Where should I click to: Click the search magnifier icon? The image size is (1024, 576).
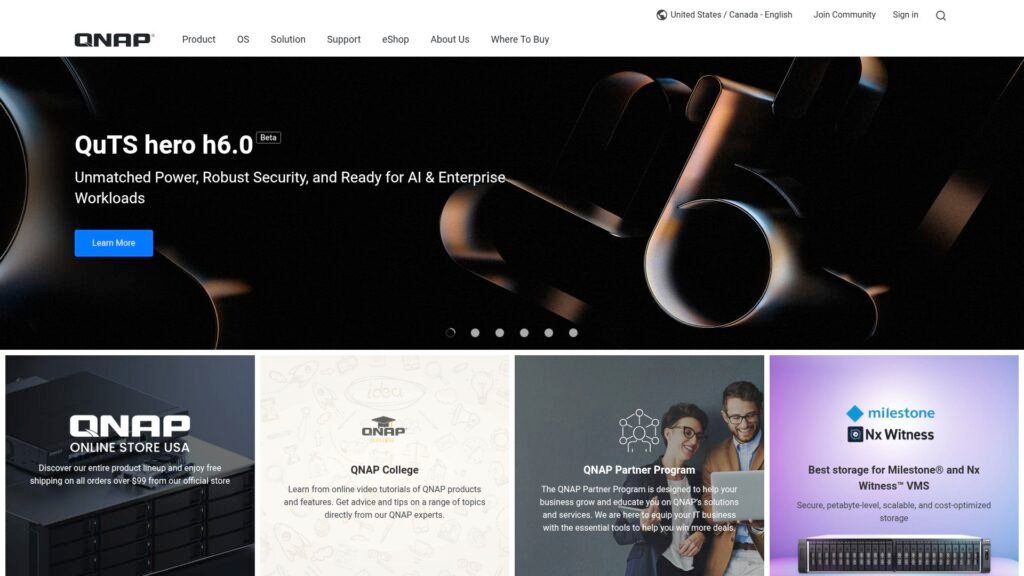pos(940,16)
